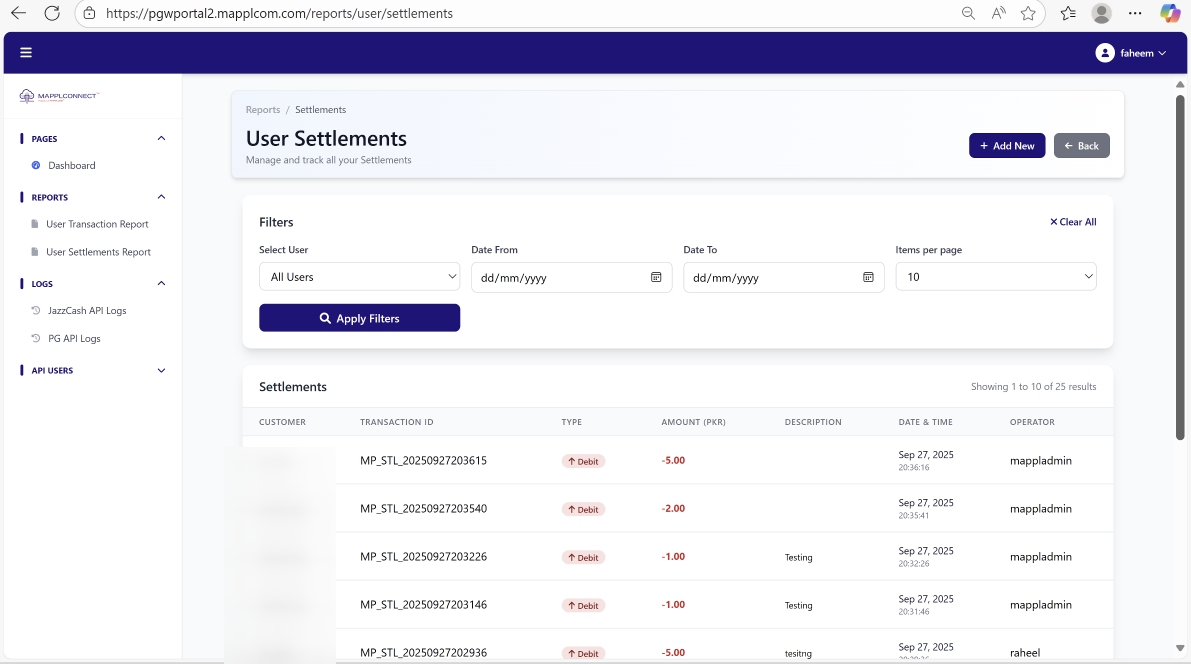Viewport: 1191px width, 664px height.
Task: Click the Apply Filters button
Action: [x=359, y=318]
